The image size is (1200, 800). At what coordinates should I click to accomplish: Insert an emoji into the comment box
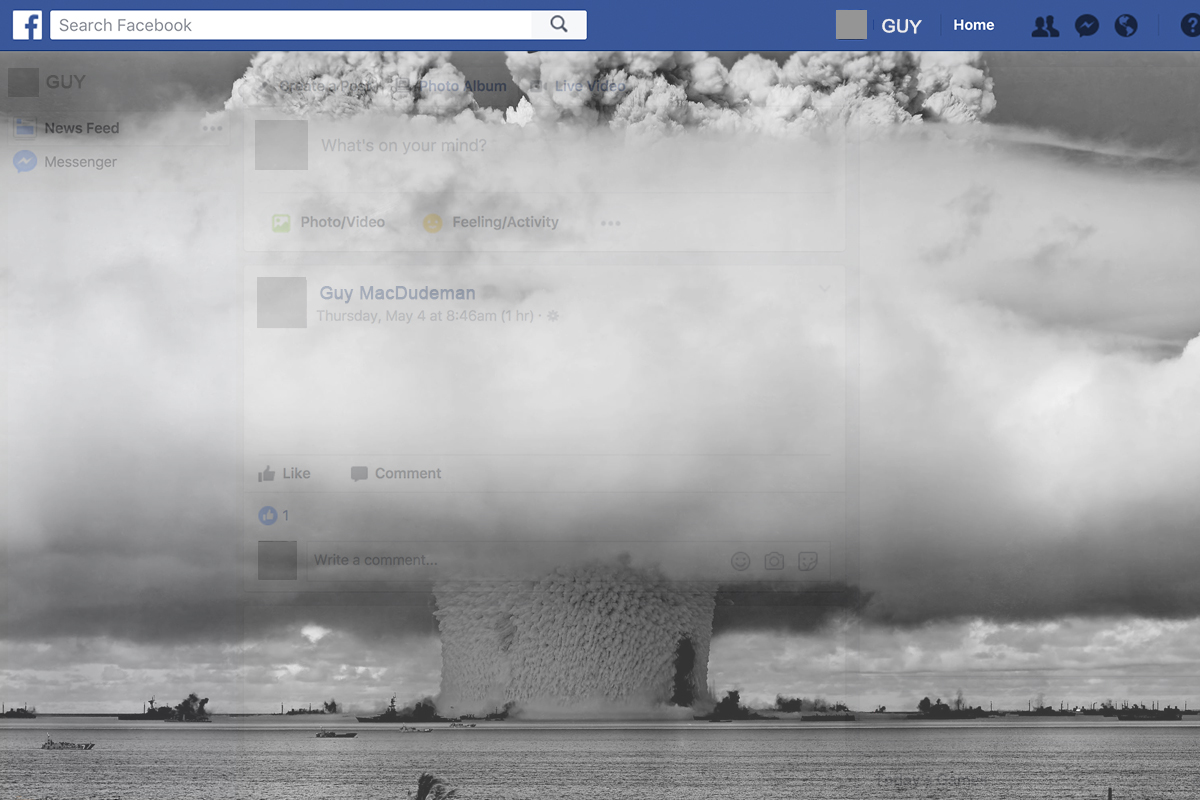[739, 561]
